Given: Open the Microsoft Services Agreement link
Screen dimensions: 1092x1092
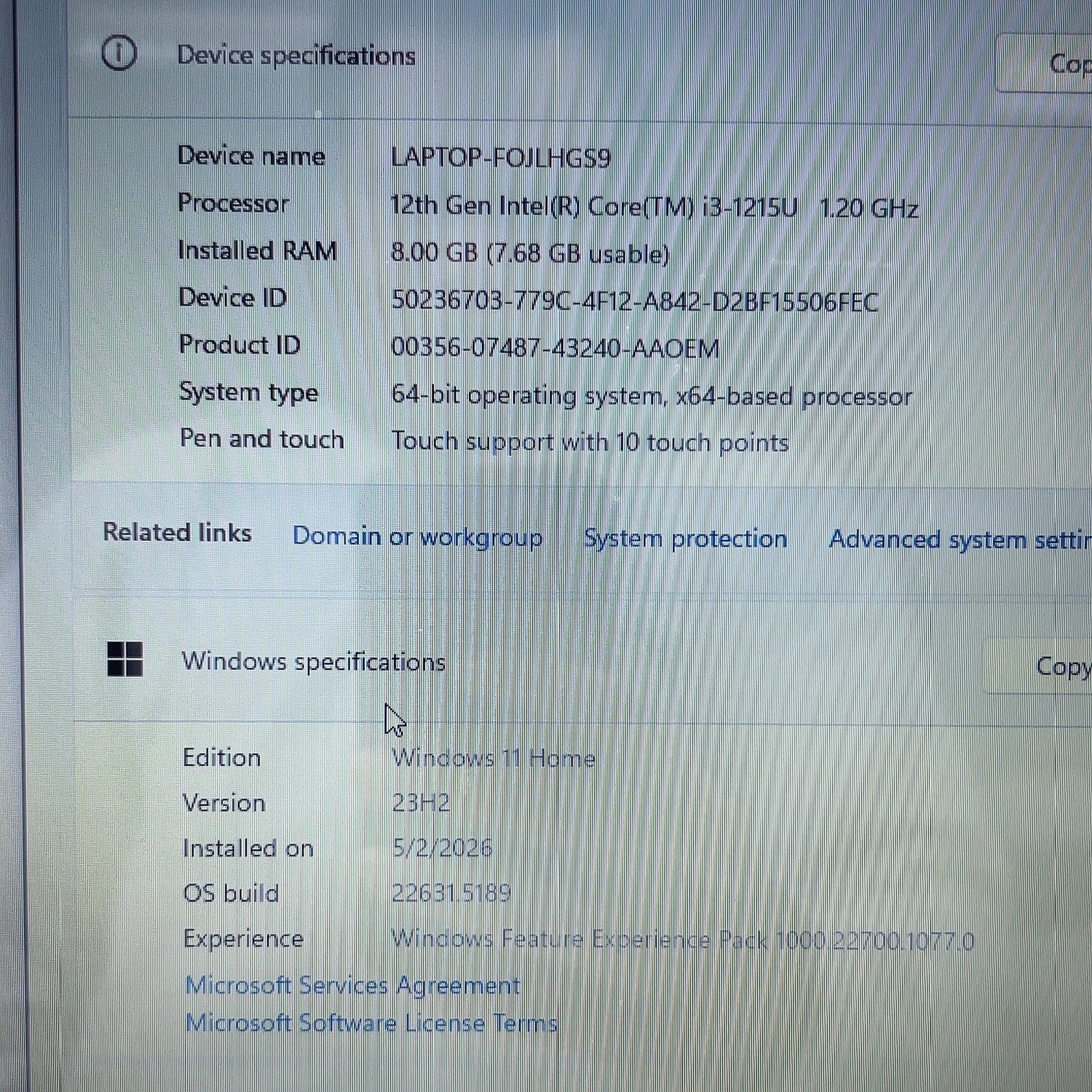Looking at the screenshot, I should (x=353, y=985).
